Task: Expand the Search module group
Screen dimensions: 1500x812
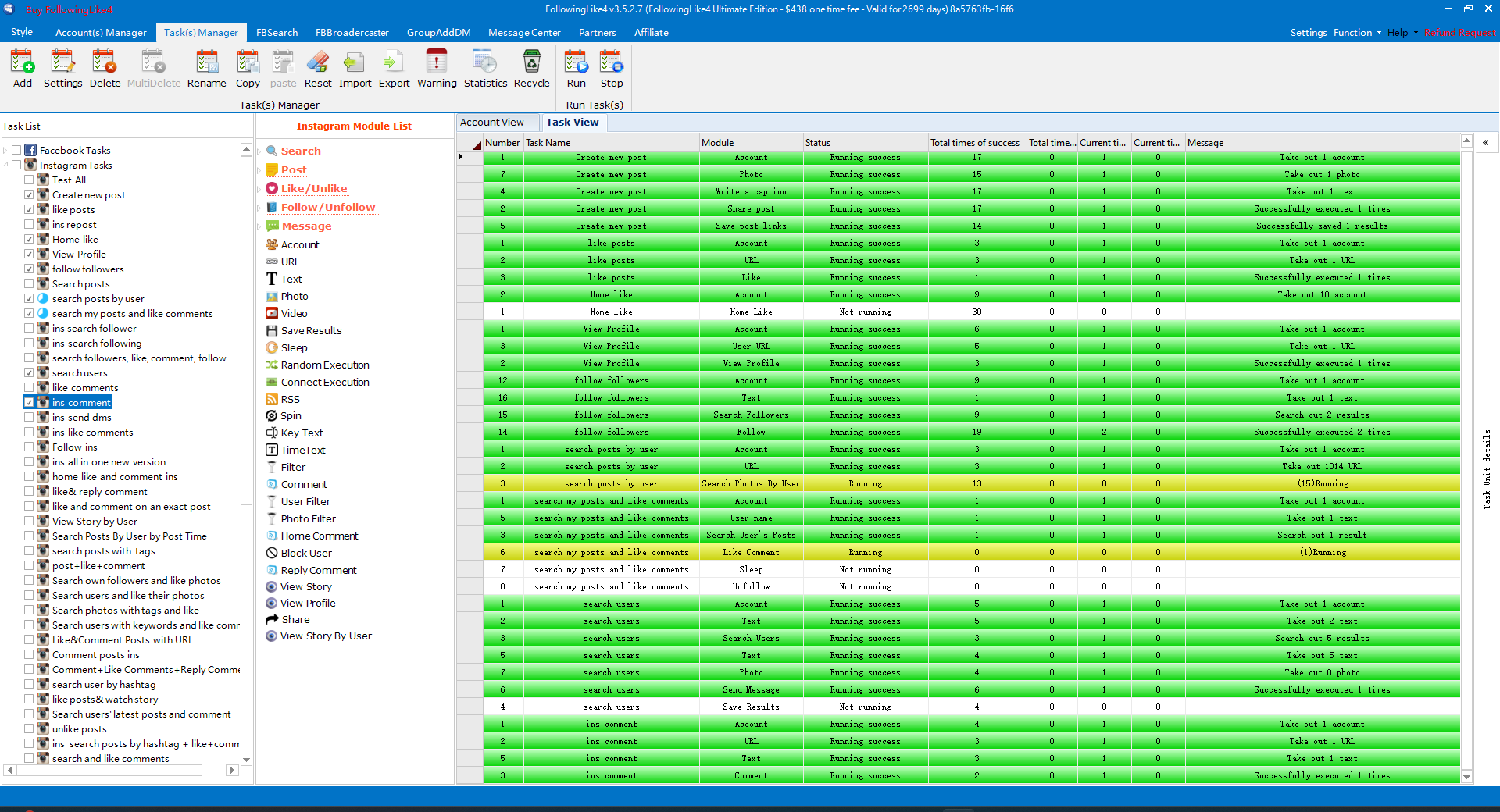Action: click(x=259, y=151)
